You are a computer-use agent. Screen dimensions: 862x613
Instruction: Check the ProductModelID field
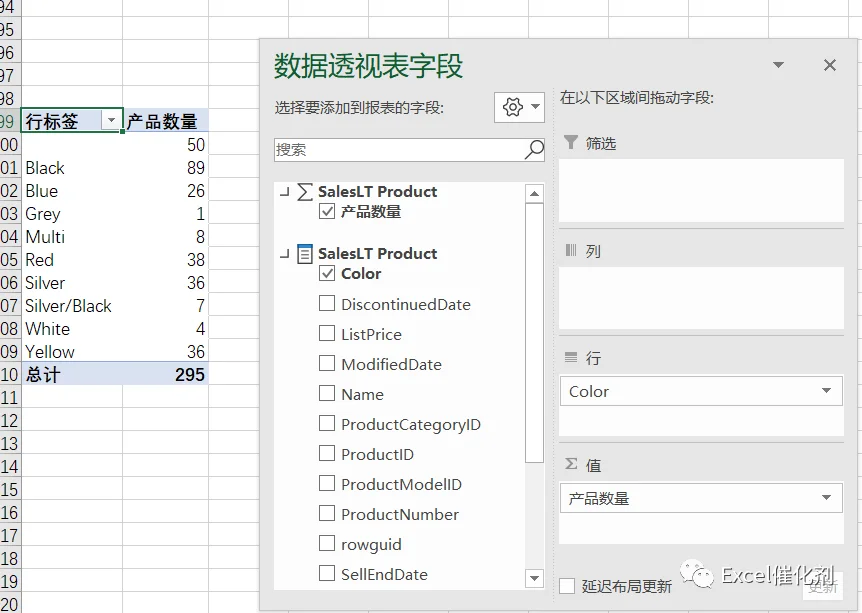pyautogui.click(x=327, y=483)
